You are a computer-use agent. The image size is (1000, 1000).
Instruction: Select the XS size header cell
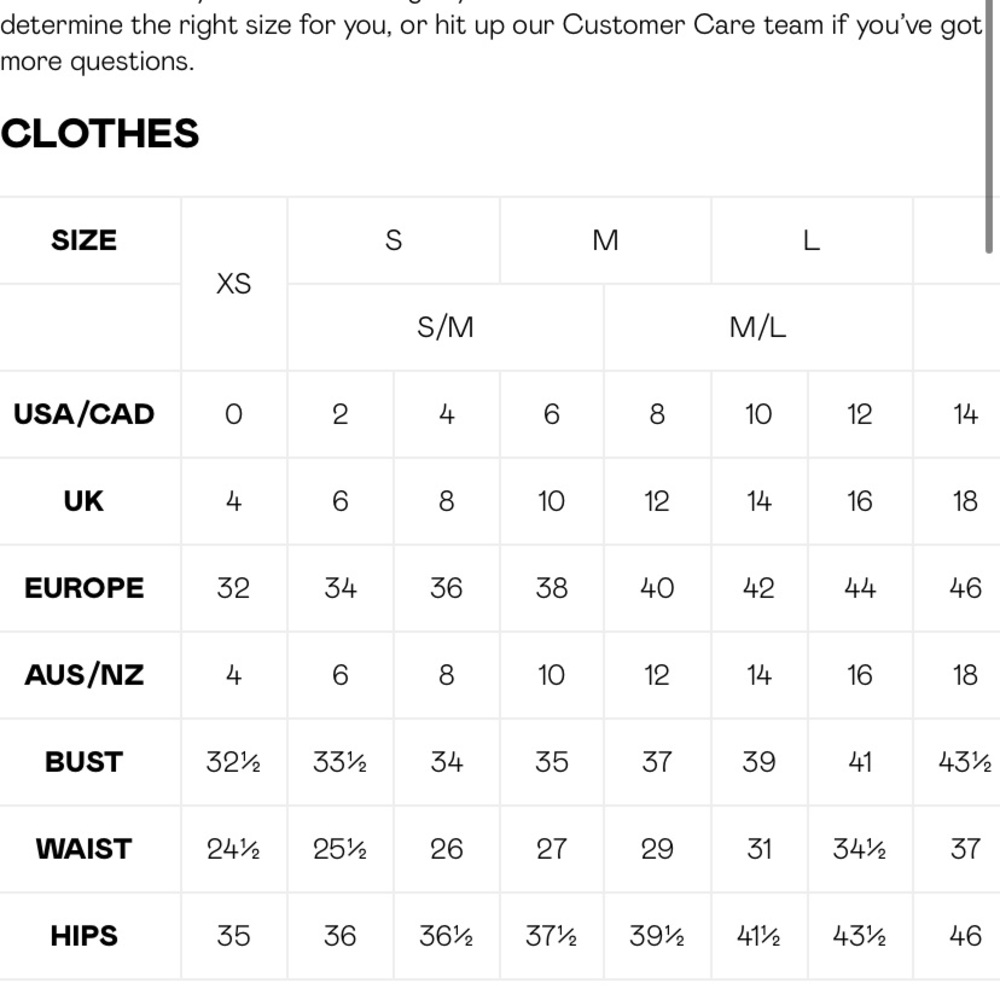tap(234, 284)
